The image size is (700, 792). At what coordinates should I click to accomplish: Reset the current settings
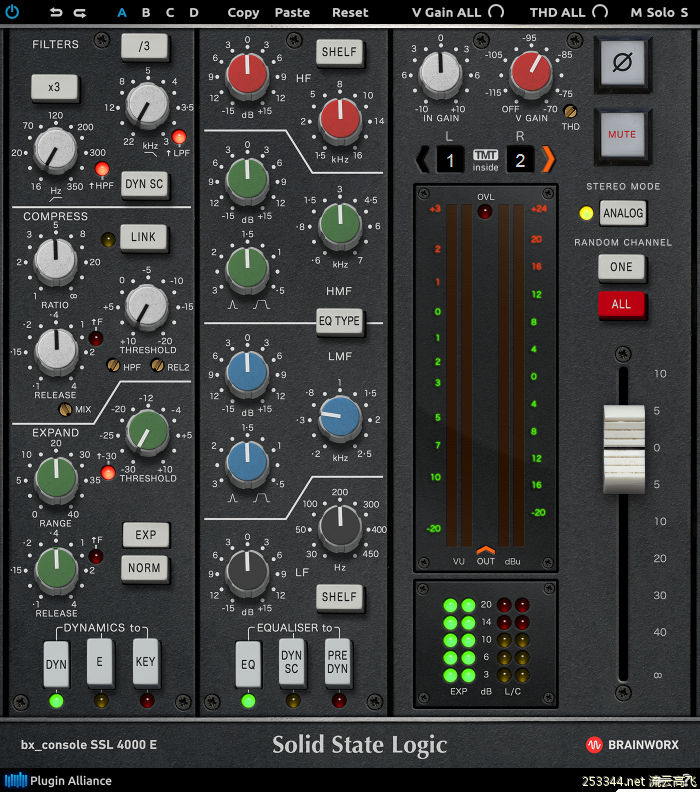click(x=350, y=13)
